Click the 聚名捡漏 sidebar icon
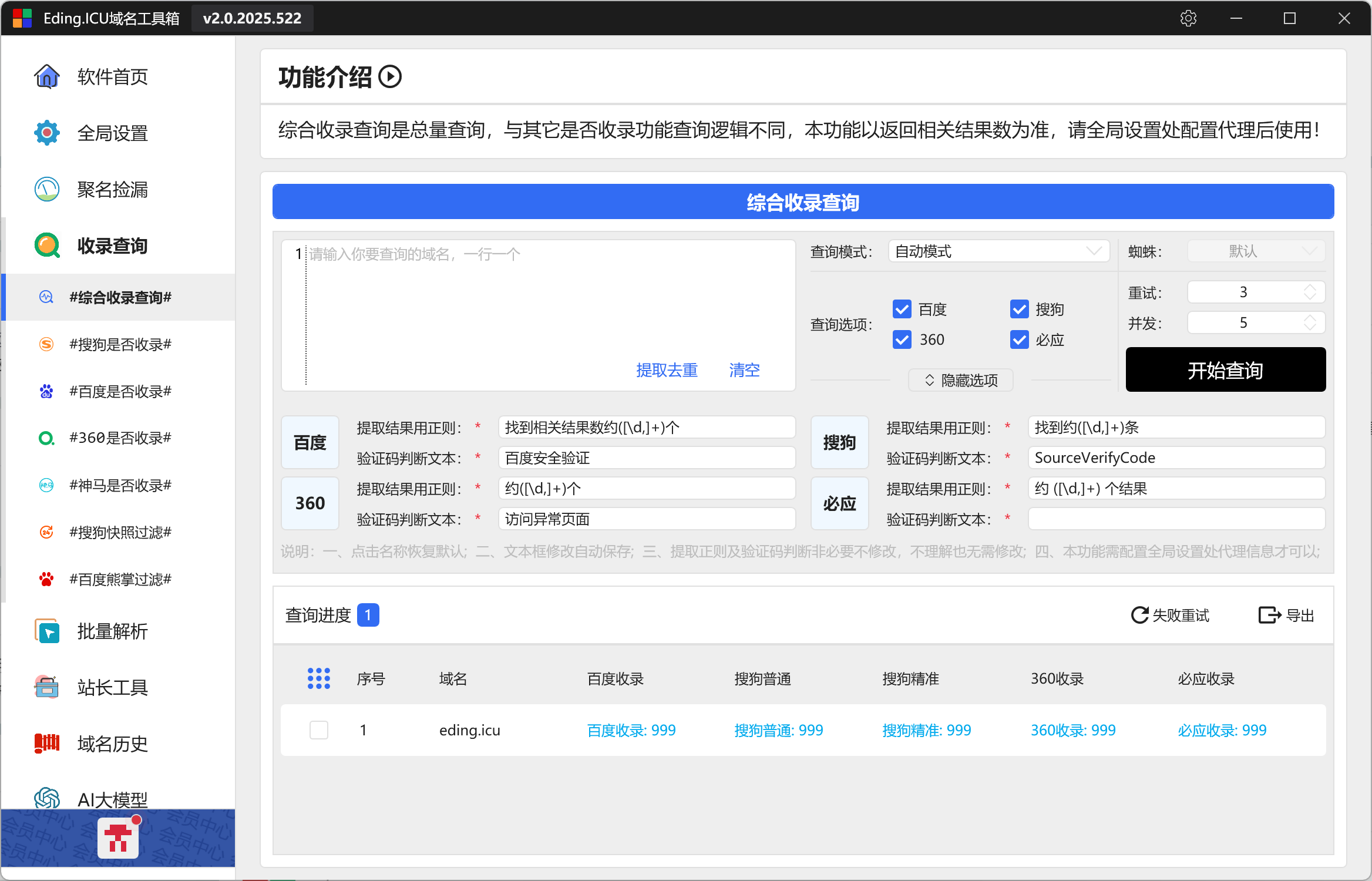The height and width of the screenshot is (881, 1372). pos(47,189)
